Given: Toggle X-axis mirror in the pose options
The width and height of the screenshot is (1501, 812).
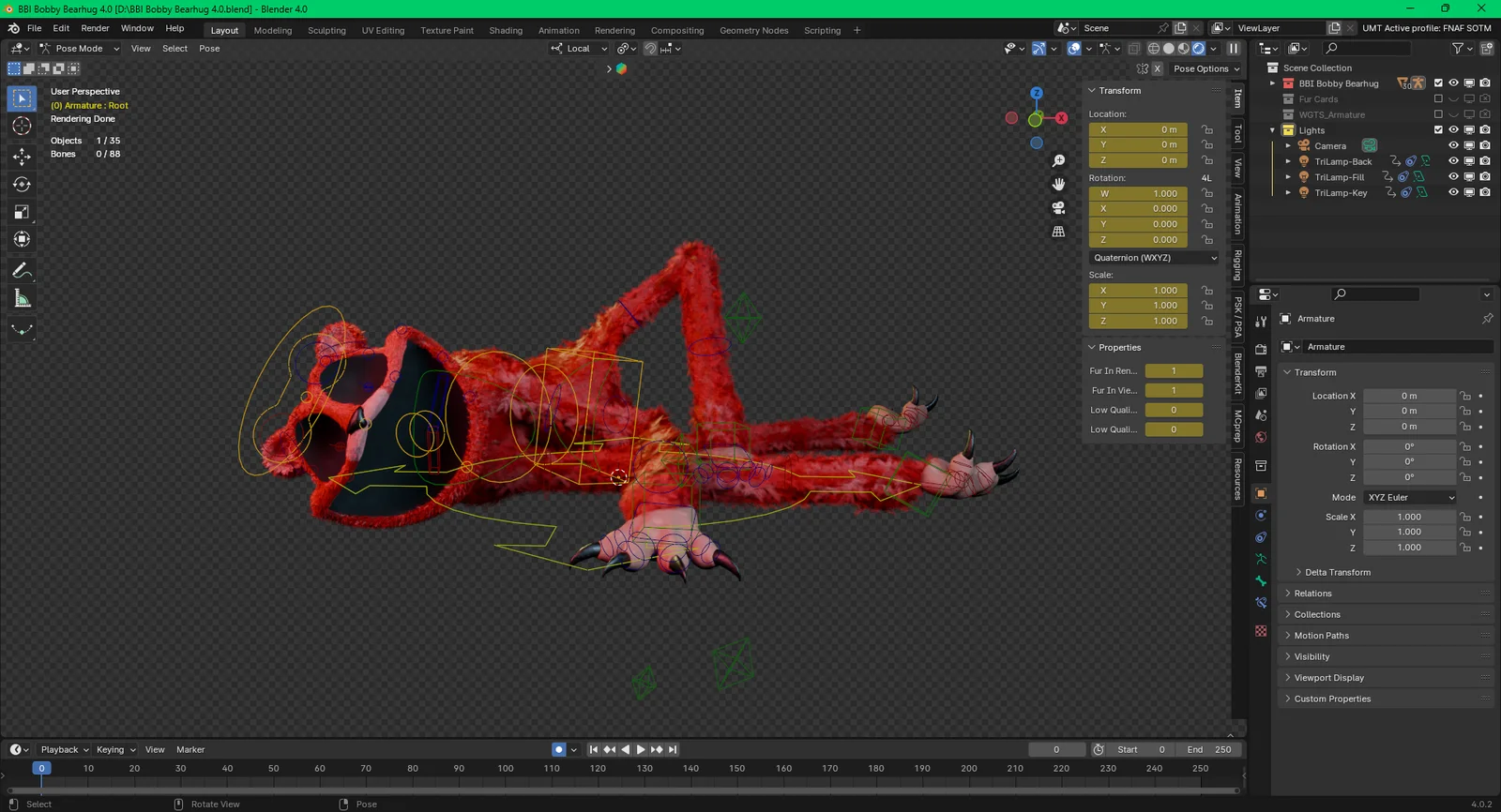Looking at the screenshot, I should tap(1158, 68).
